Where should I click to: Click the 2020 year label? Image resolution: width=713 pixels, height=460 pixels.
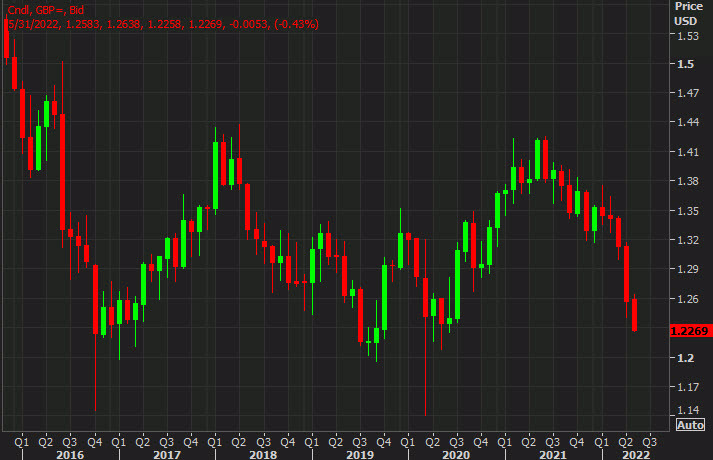coord(456,455)
